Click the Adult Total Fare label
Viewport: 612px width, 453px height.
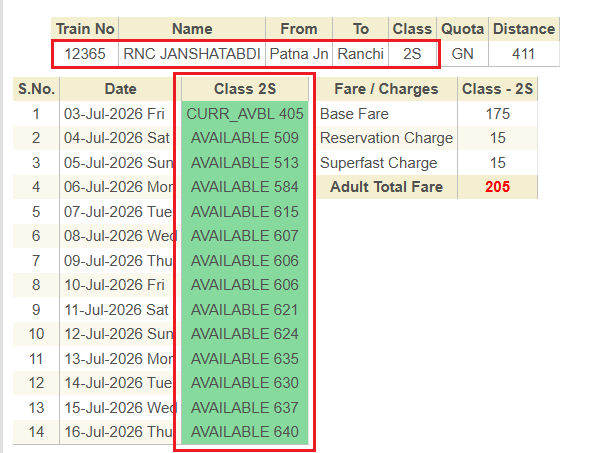(x=386, y=187)
